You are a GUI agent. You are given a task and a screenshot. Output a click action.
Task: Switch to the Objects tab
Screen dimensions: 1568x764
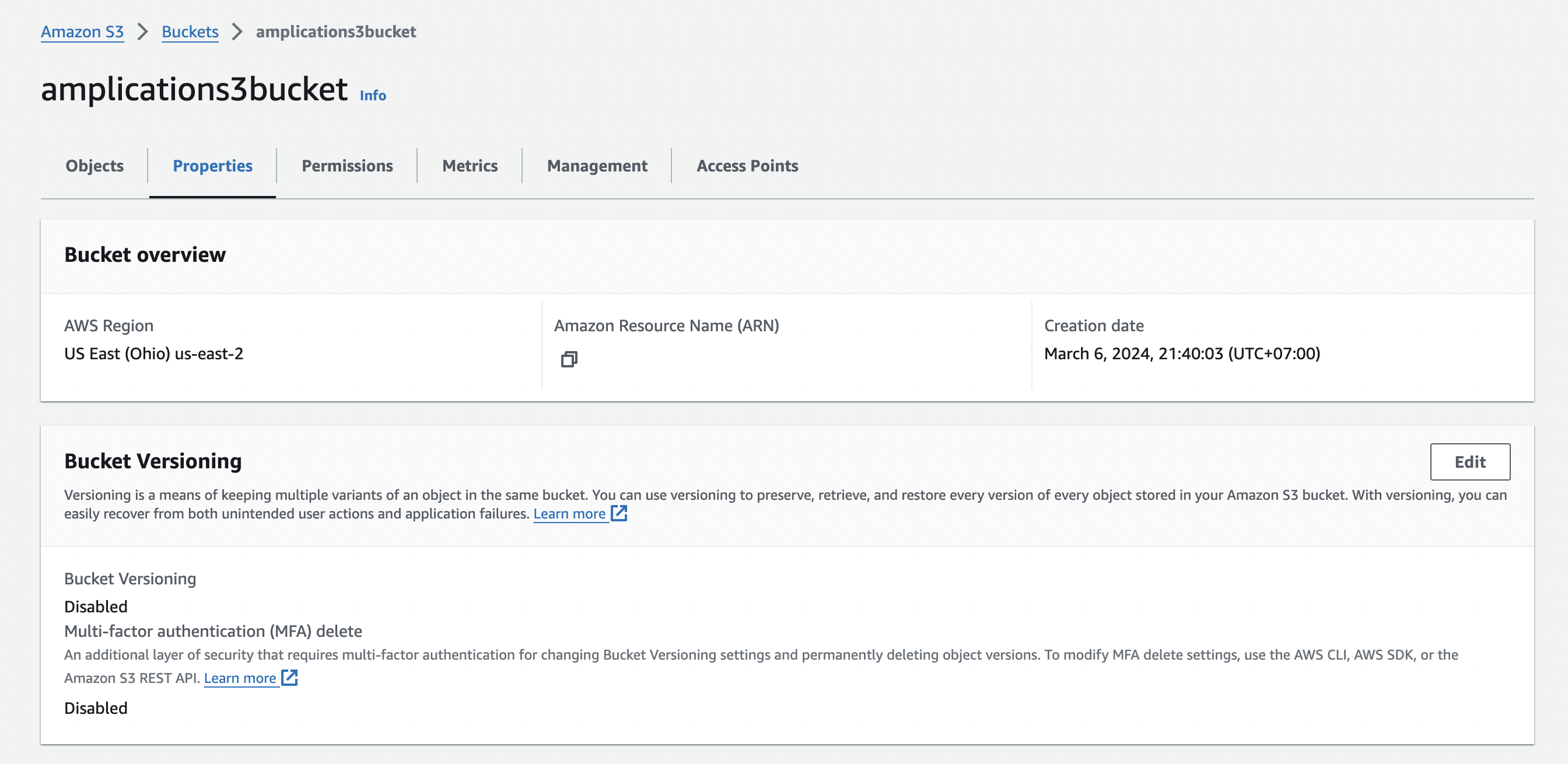pos(94,166)
